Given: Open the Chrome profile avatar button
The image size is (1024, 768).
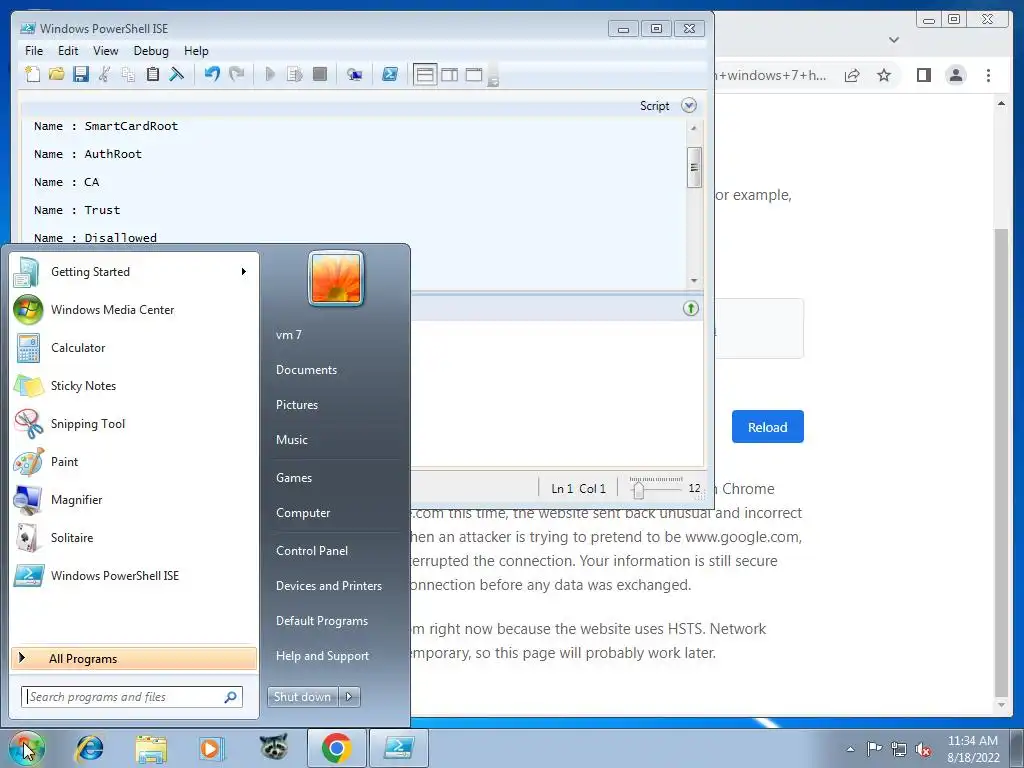Looking at the screenshot, I should click(x=955, y=75).
